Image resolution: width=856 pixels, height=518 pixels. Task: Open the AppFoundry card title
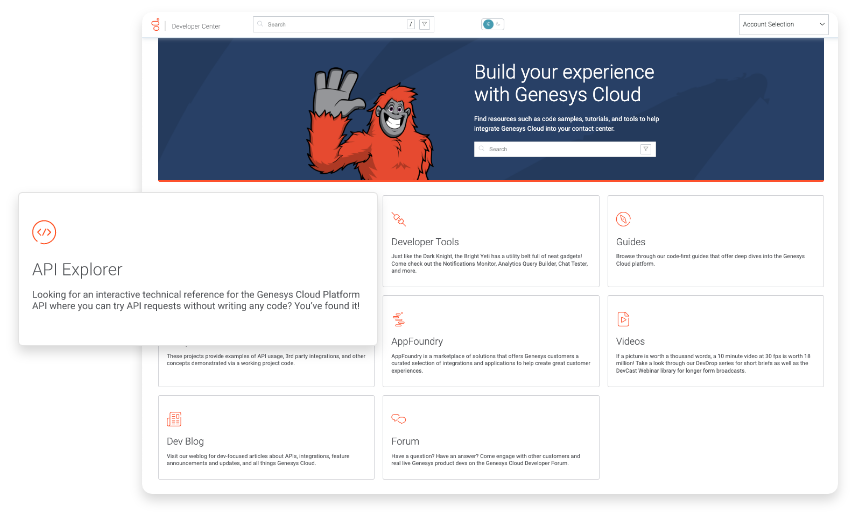pos(417,342)
